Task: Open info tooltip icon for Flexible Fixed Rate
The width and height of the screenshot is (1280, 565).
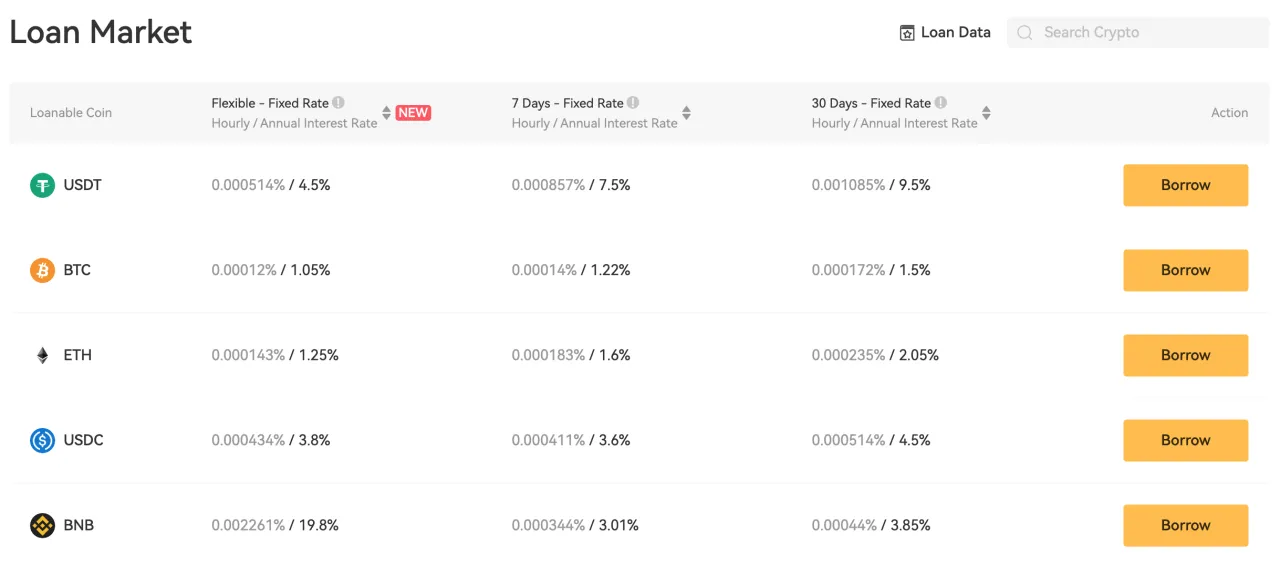Action: coord(338,103)
